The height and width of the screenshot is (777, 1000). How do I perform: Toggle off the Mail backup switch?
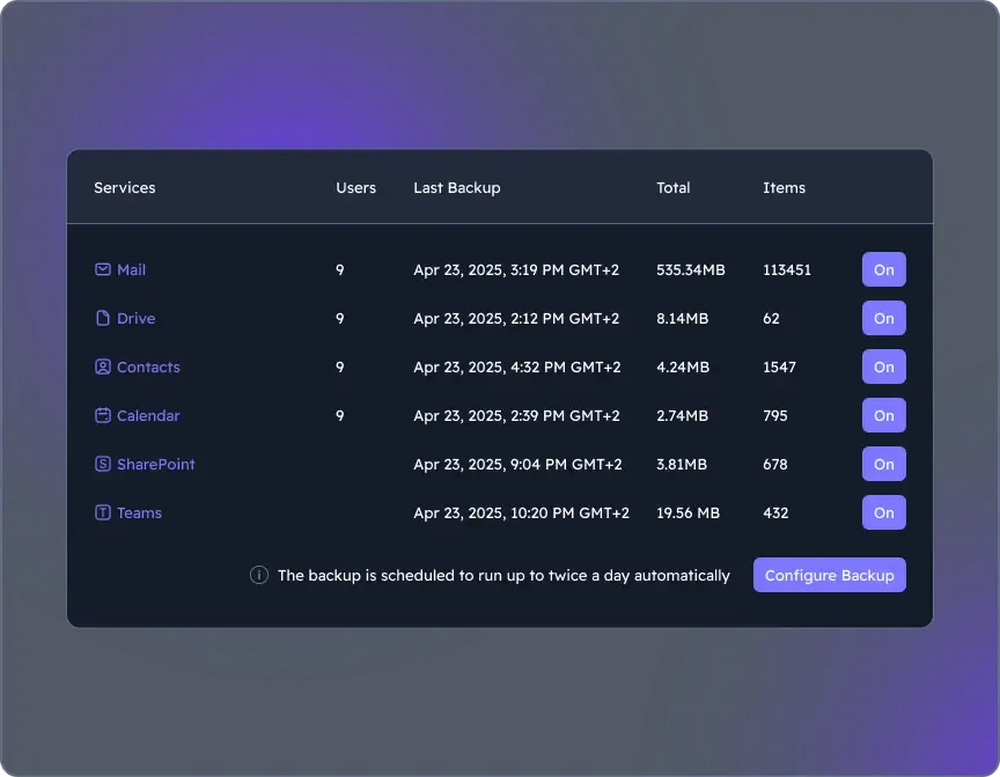click(x=883, y=269)
